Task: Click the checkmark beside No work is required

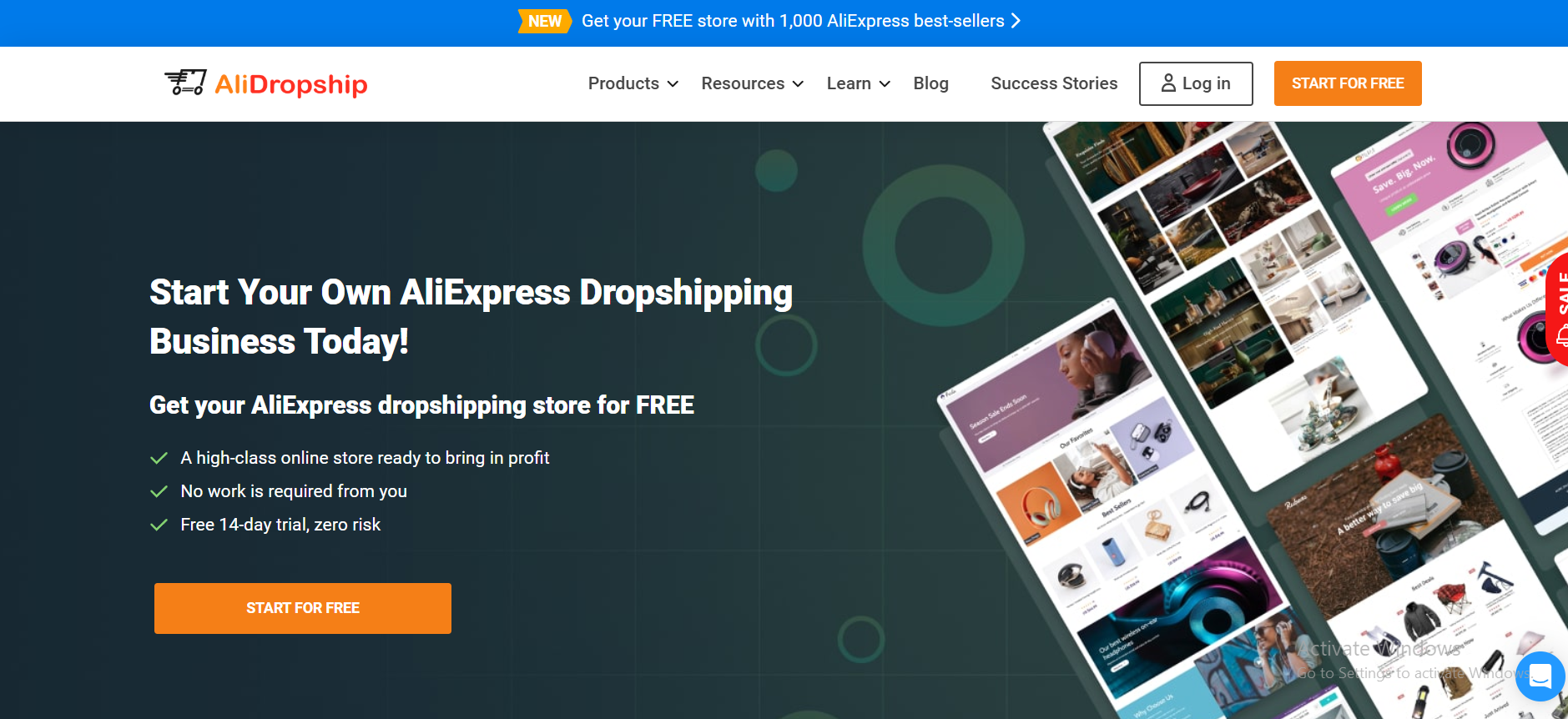Action: tap(159, 491)
